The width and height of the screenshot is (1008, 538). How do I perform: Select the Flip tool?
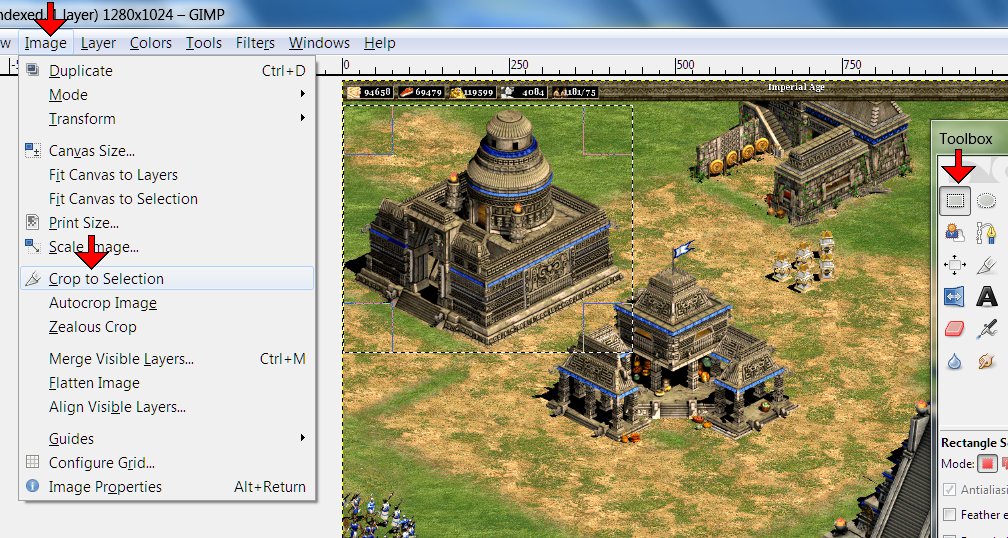(x=955, y=297)
